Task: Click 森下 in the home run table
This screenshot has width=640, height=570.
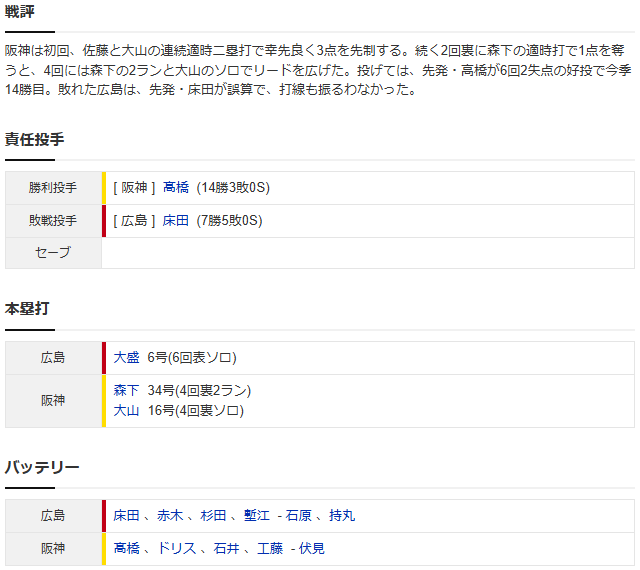Action: coord(126,390)
